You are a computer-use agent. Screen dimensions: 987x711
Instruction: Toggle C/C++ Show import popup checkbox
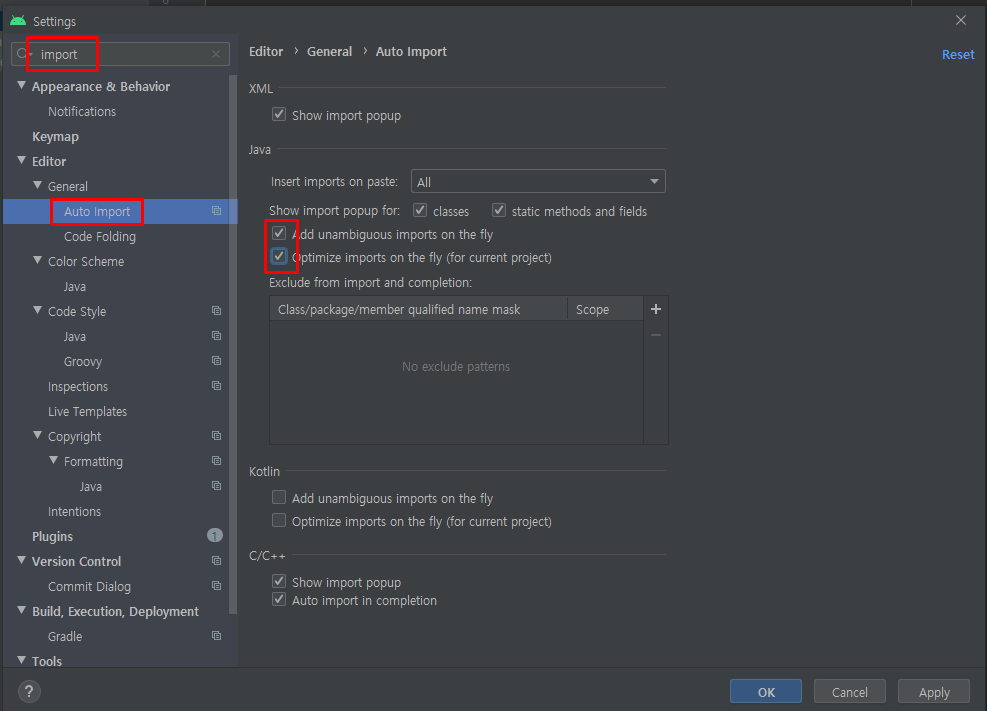(x=279, y=581)
